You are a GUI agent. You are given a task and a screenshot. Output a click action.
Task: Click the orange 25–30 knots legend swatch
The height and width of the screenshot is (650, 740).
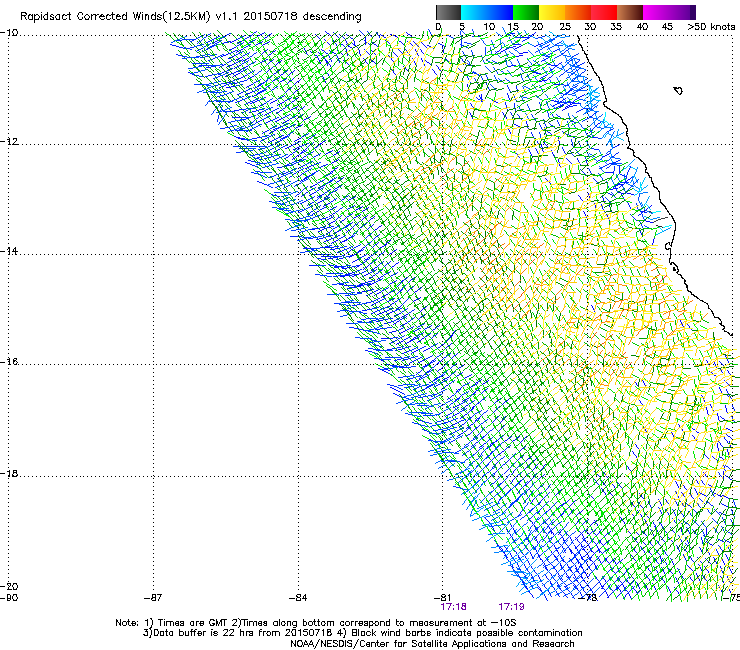pos(578,12)
